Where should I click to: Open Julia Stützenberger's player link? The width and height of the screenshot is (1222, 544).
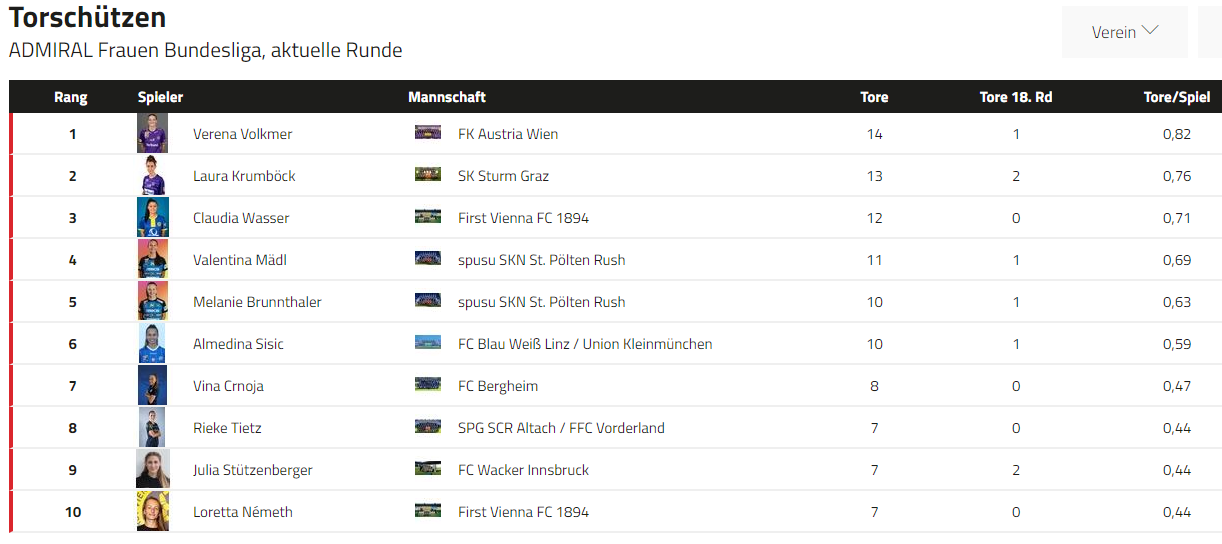pos(253,470)
